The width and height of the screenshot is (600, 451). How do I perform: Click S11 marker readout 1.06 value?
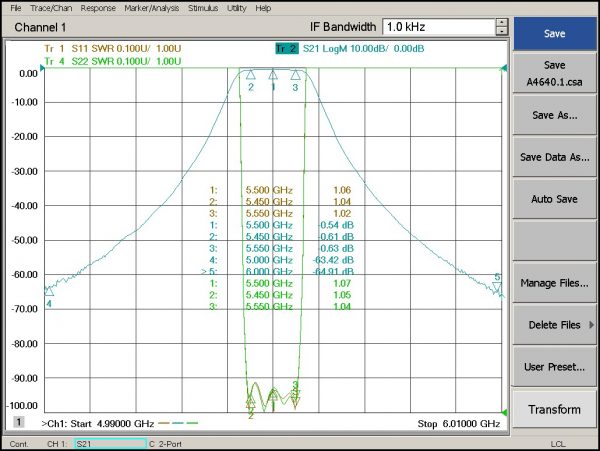point(342,190)
